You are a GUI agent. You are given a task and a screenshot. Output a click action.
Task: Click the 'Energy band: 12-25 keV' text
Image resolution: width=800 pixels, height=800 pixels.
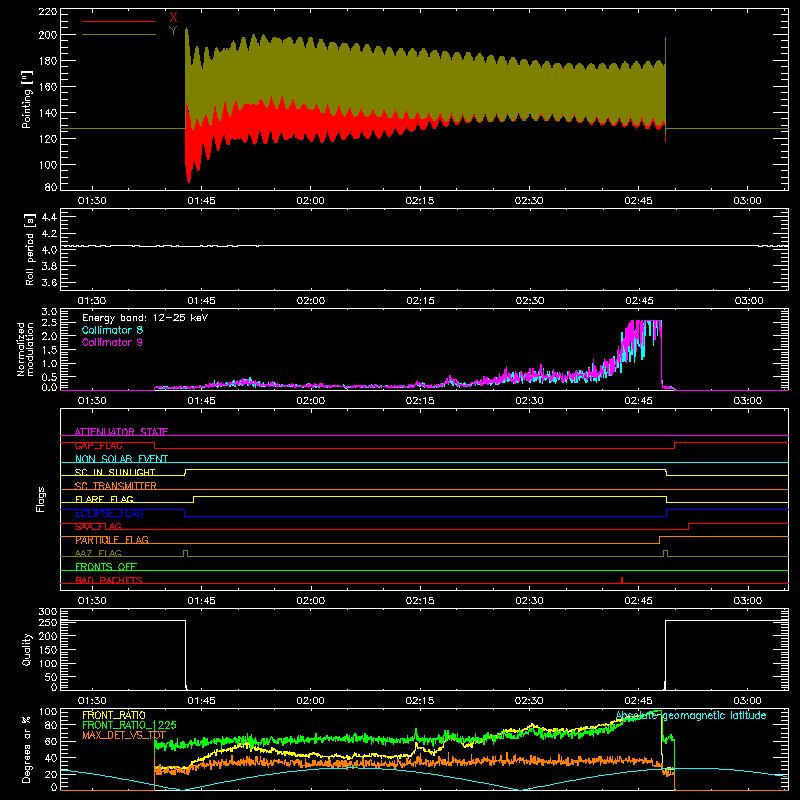point(145,318)
